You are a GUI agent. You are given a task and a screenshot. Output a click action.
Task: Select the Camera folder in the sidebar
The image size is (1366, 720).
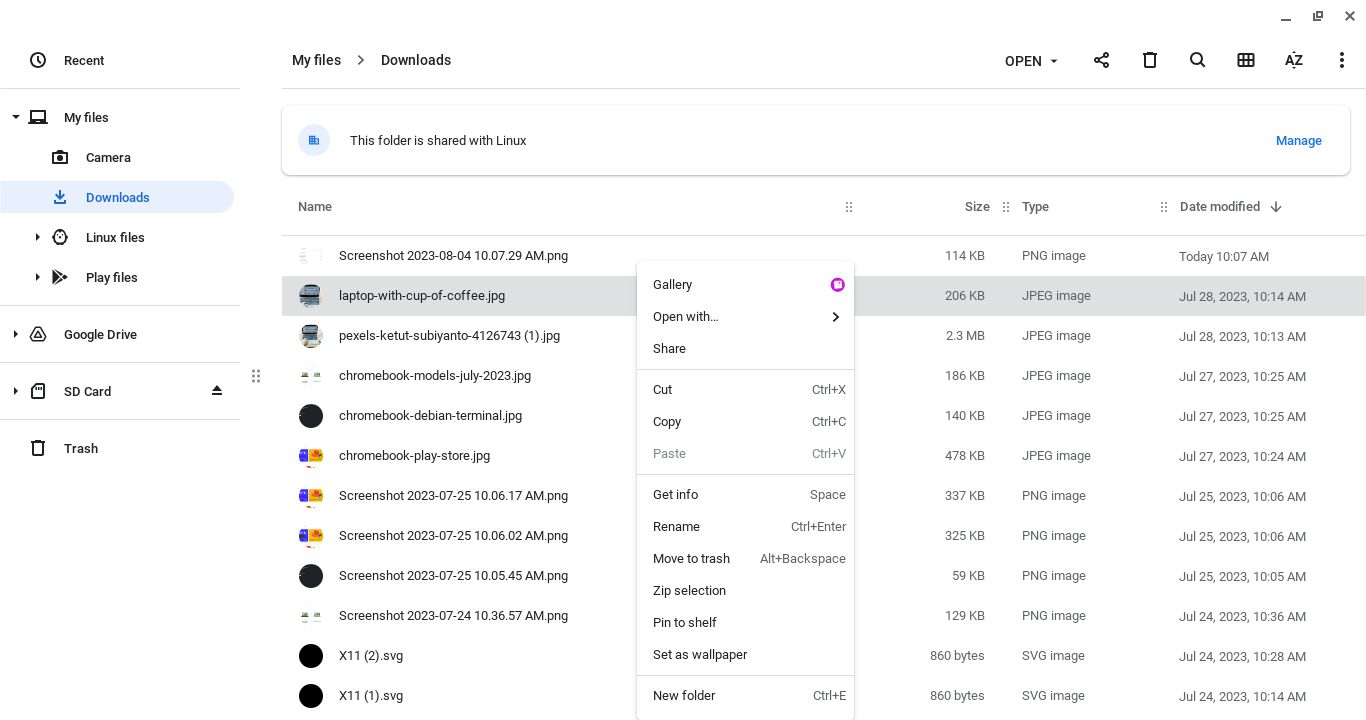pyautogui.click(x=107, y=157)
